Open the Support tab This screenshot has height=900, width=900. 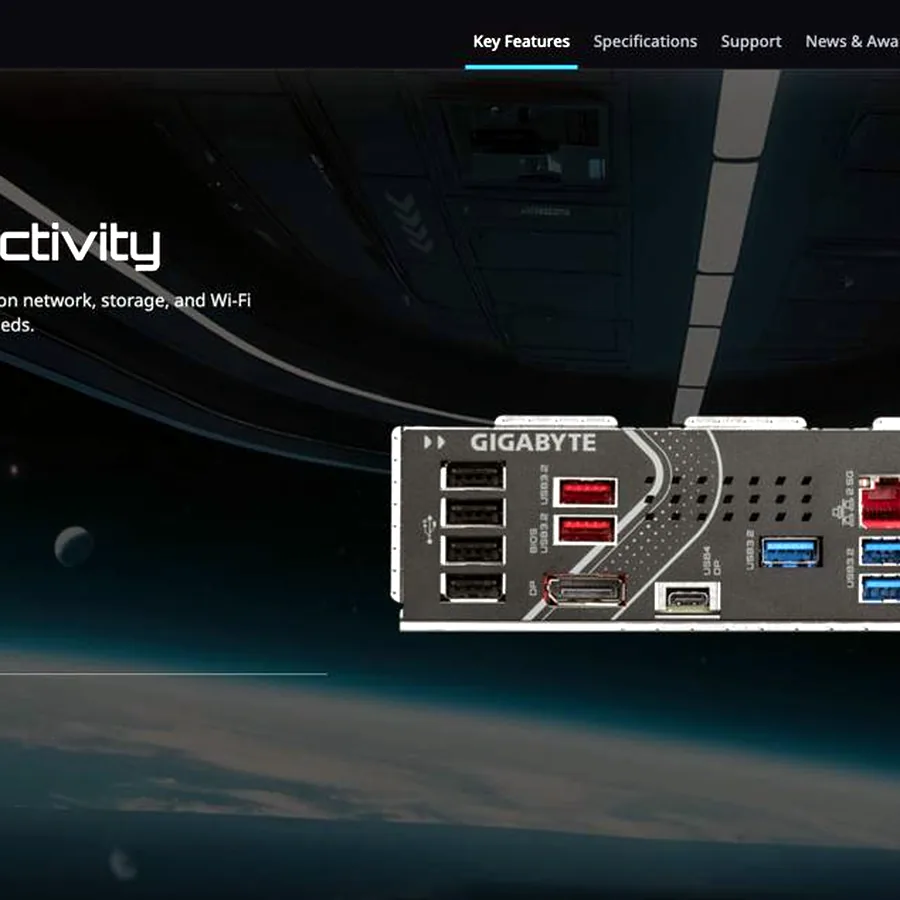(x=751, y=42)
